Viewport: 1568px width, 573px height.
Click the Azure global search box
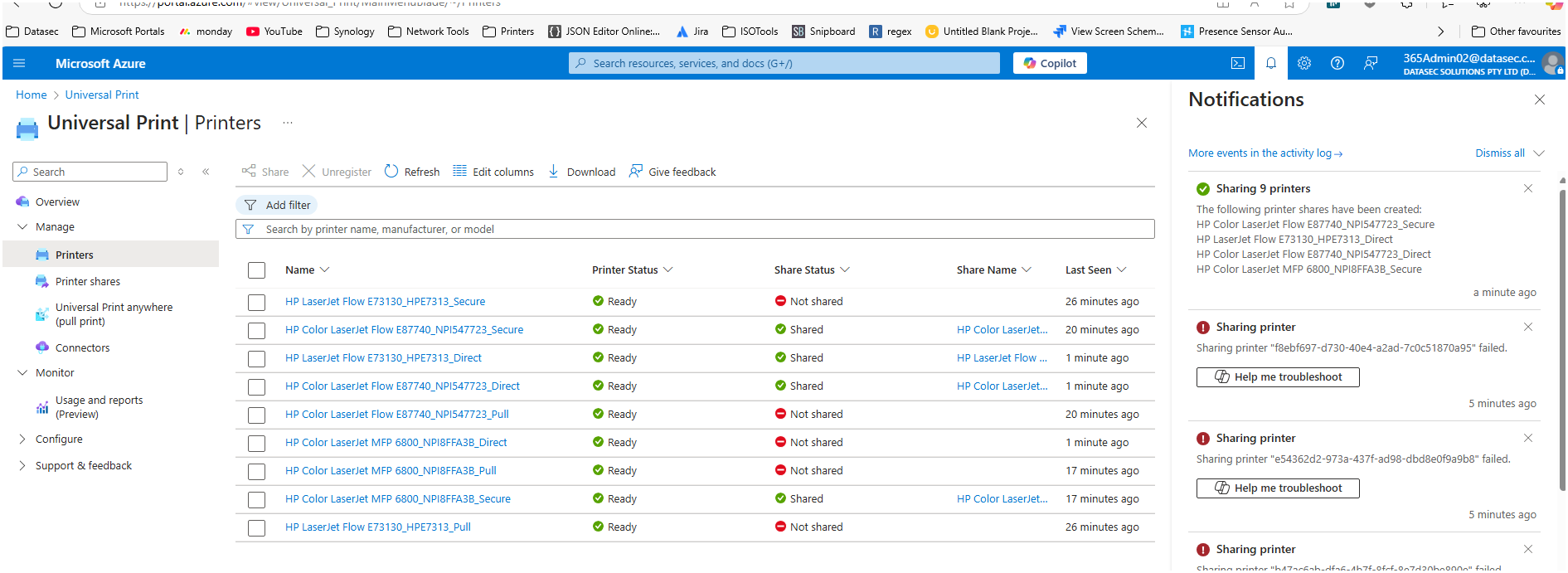(x=784, y=63)
